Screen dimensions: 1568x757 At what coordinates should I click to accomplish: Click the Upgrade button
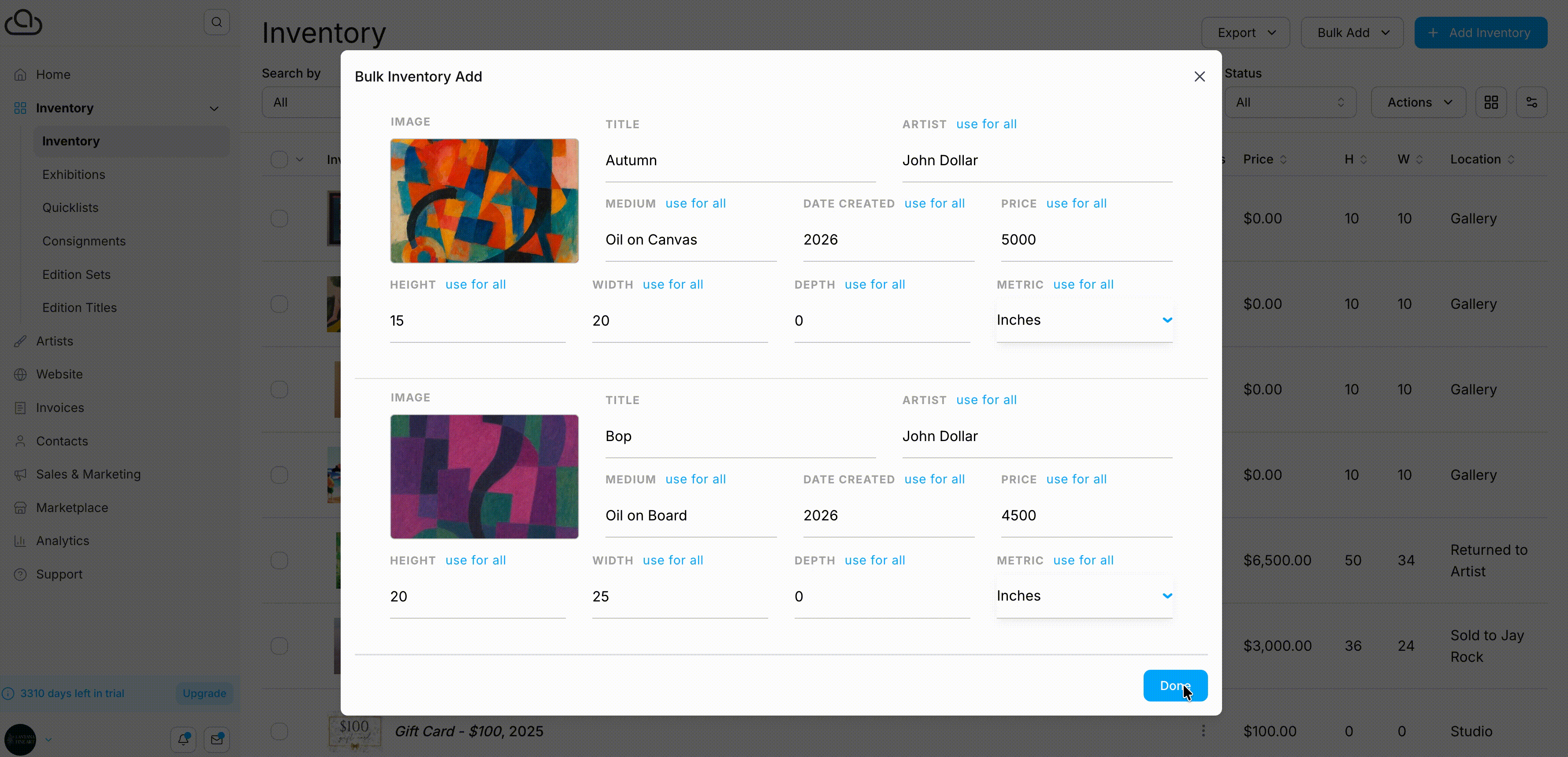point(204,693)
